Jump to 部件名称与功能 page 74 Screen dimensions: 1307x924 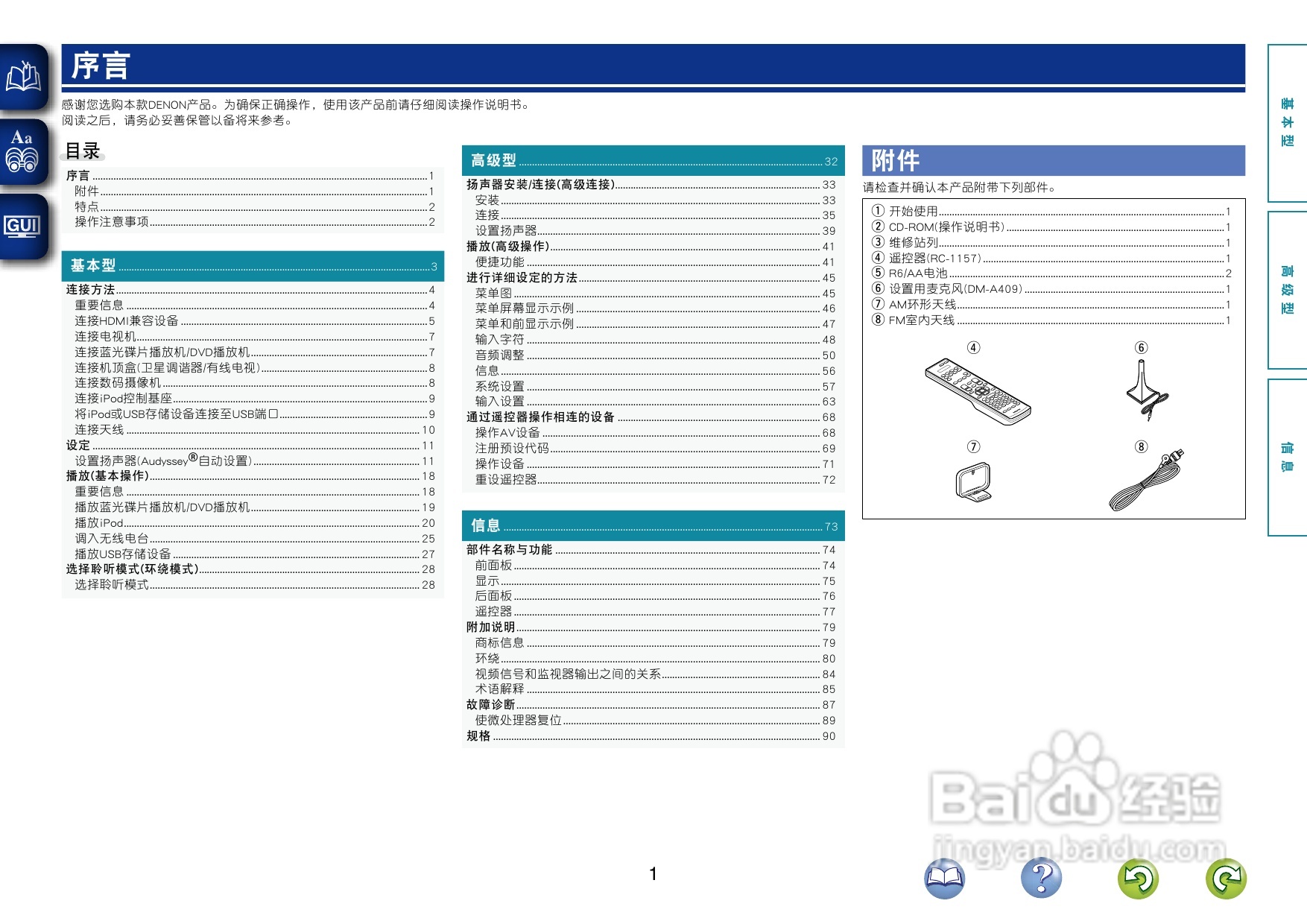[x=651, y=550]
